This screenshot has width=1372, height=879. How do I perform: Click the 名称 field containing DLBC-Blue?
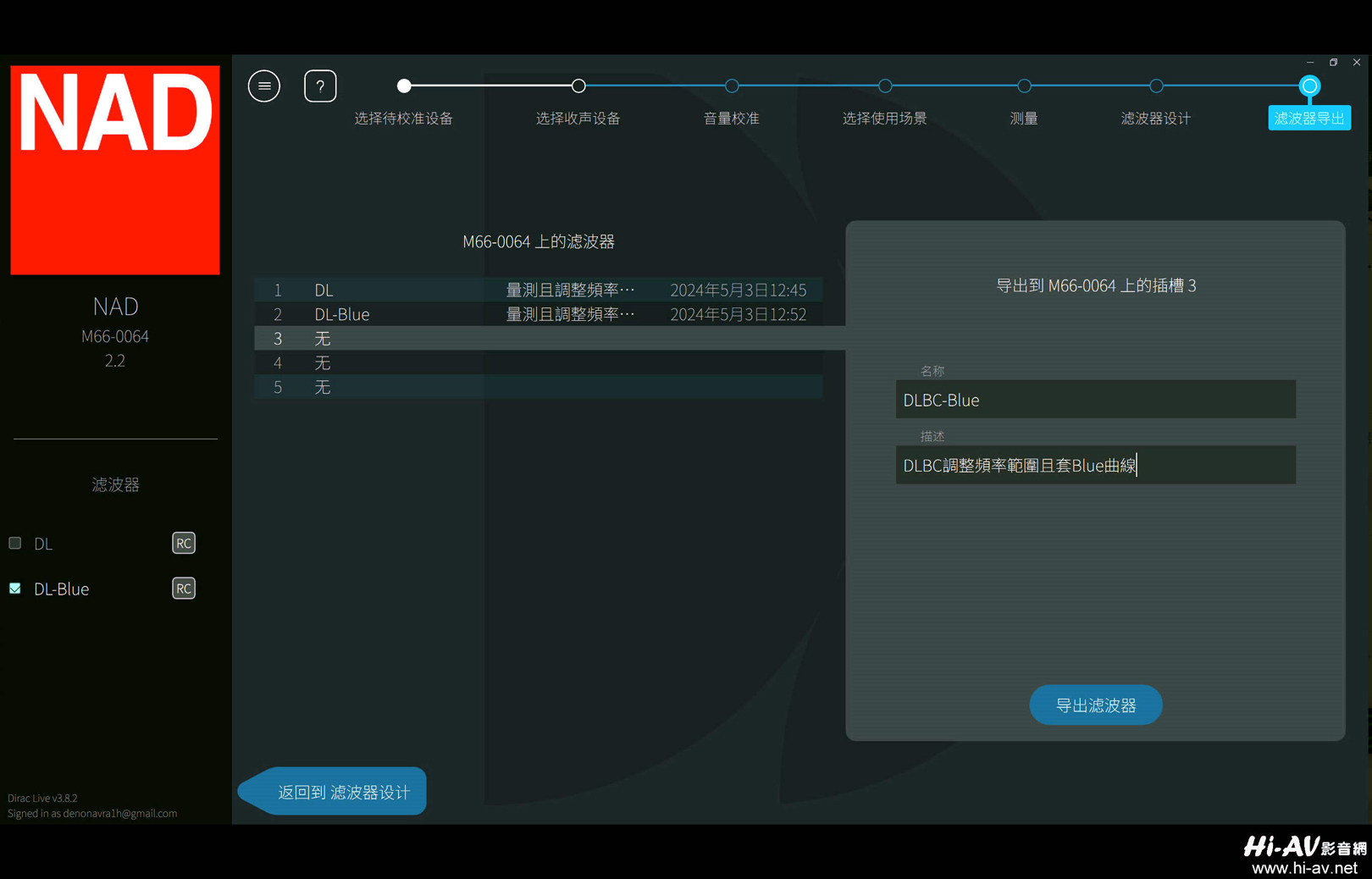1096,400
